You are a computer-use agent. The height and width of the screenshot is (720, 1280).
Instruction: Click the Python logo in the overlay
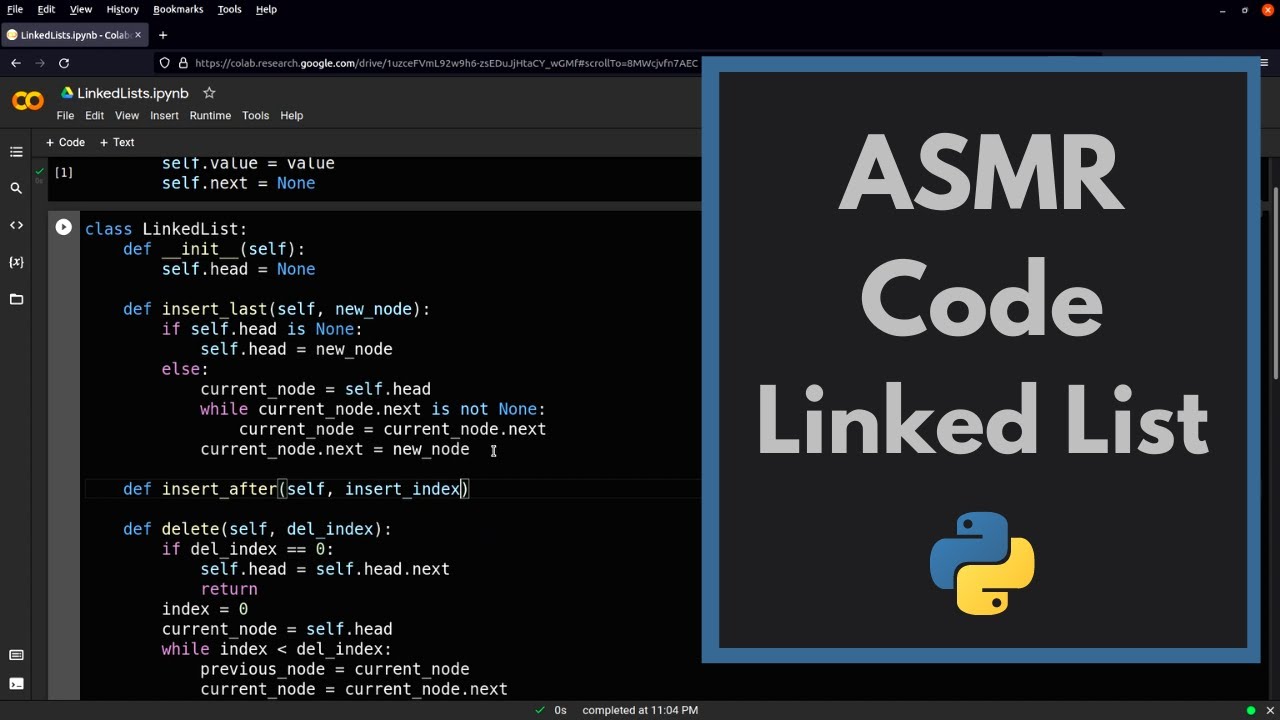tap(982, 563)
